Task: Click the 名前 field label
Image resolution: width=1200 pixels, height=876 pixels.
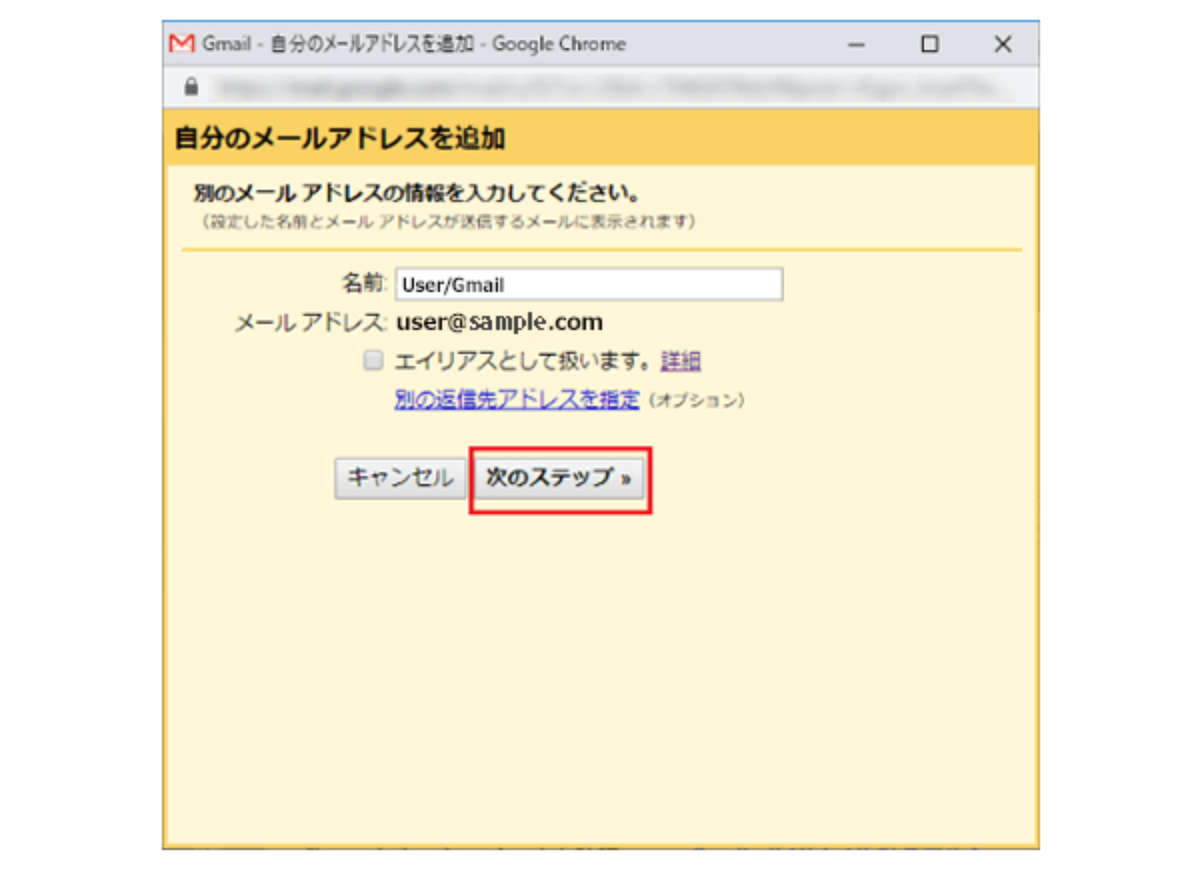Action: coord(363,284)
